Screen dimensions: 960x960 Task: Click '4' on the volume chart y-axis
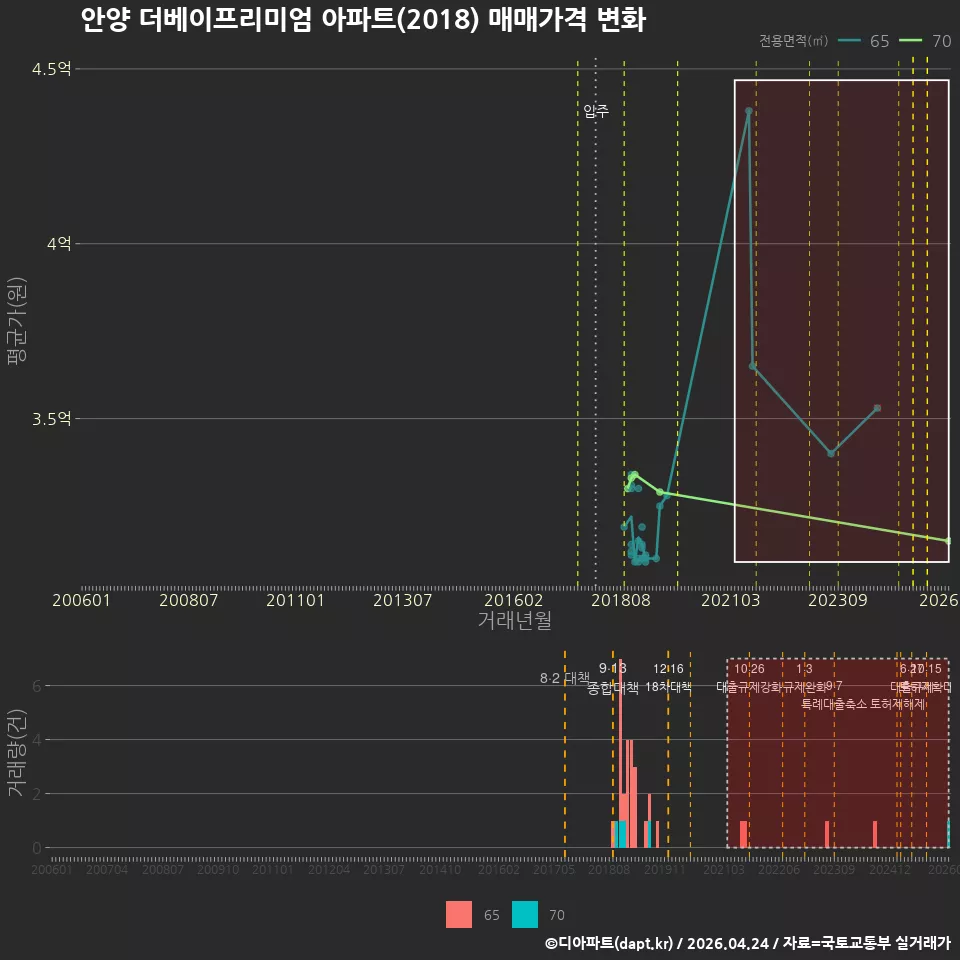pos(37,740)
